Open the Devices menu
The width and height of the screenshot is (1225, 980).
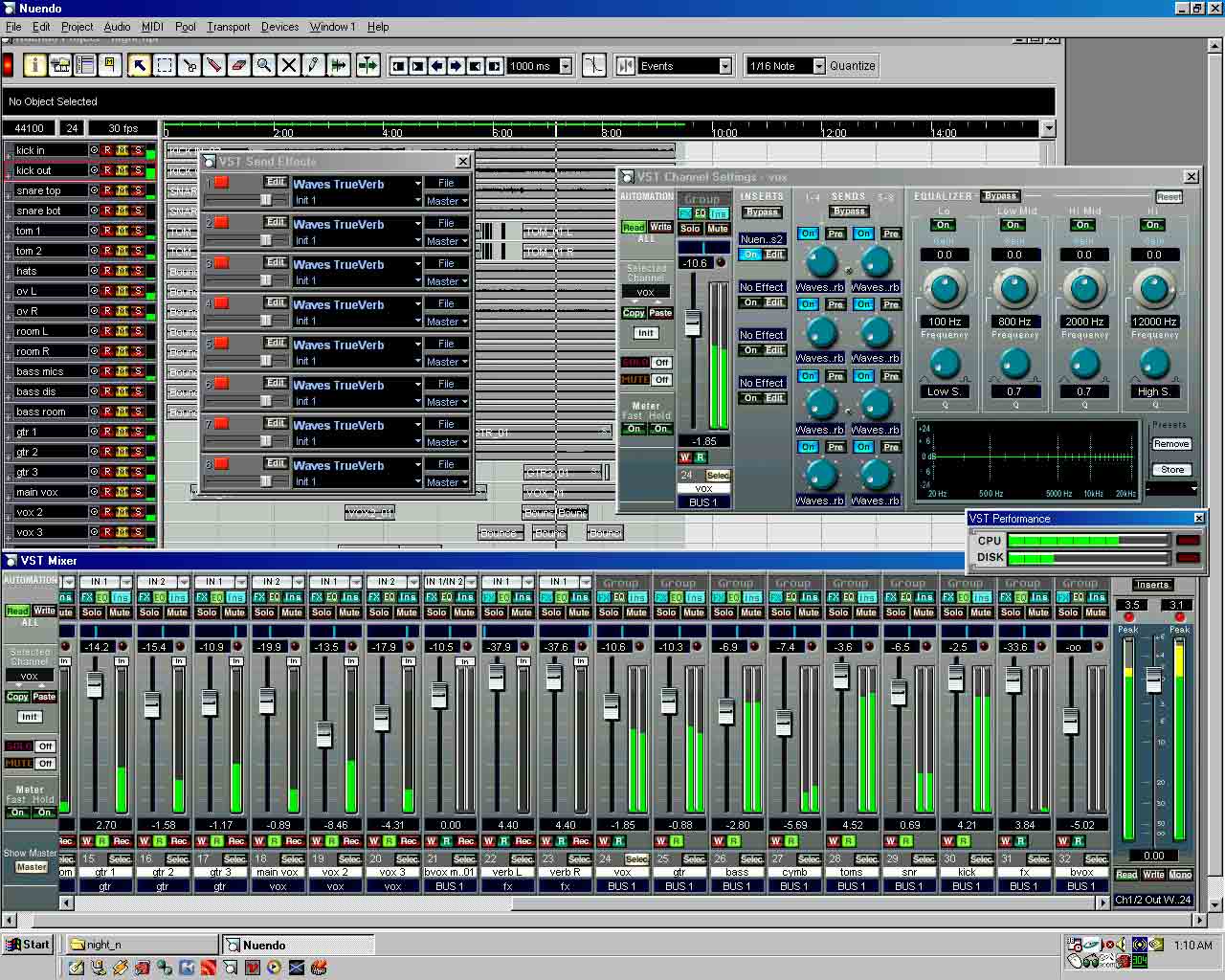point(279,27)
